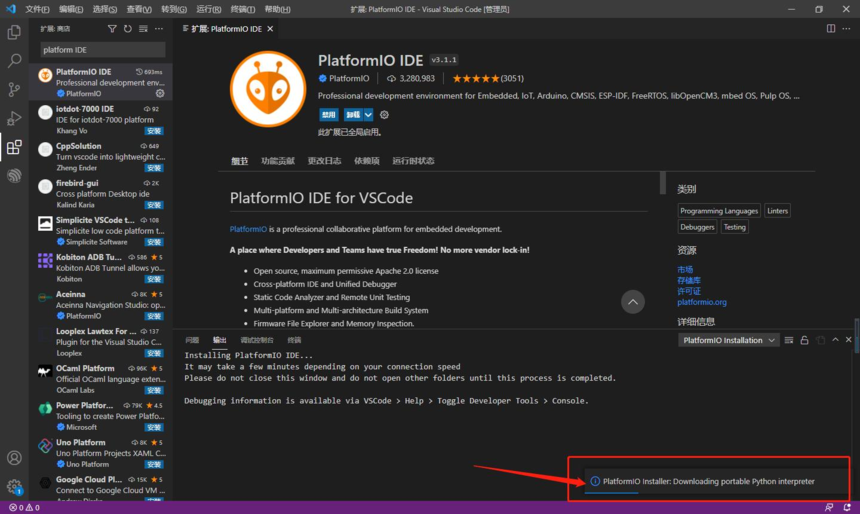Focus the extension search box

click(103, 50)
